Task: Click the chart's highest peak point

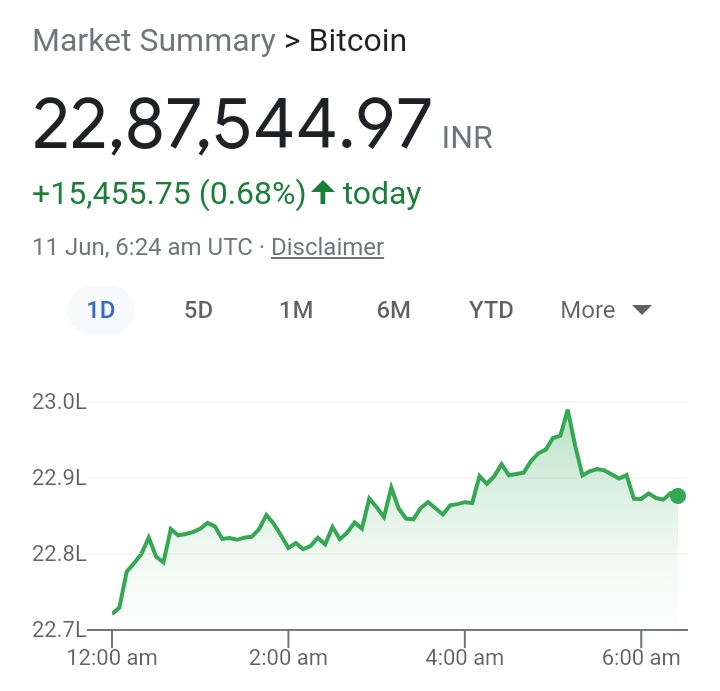Action: point(568,410)
